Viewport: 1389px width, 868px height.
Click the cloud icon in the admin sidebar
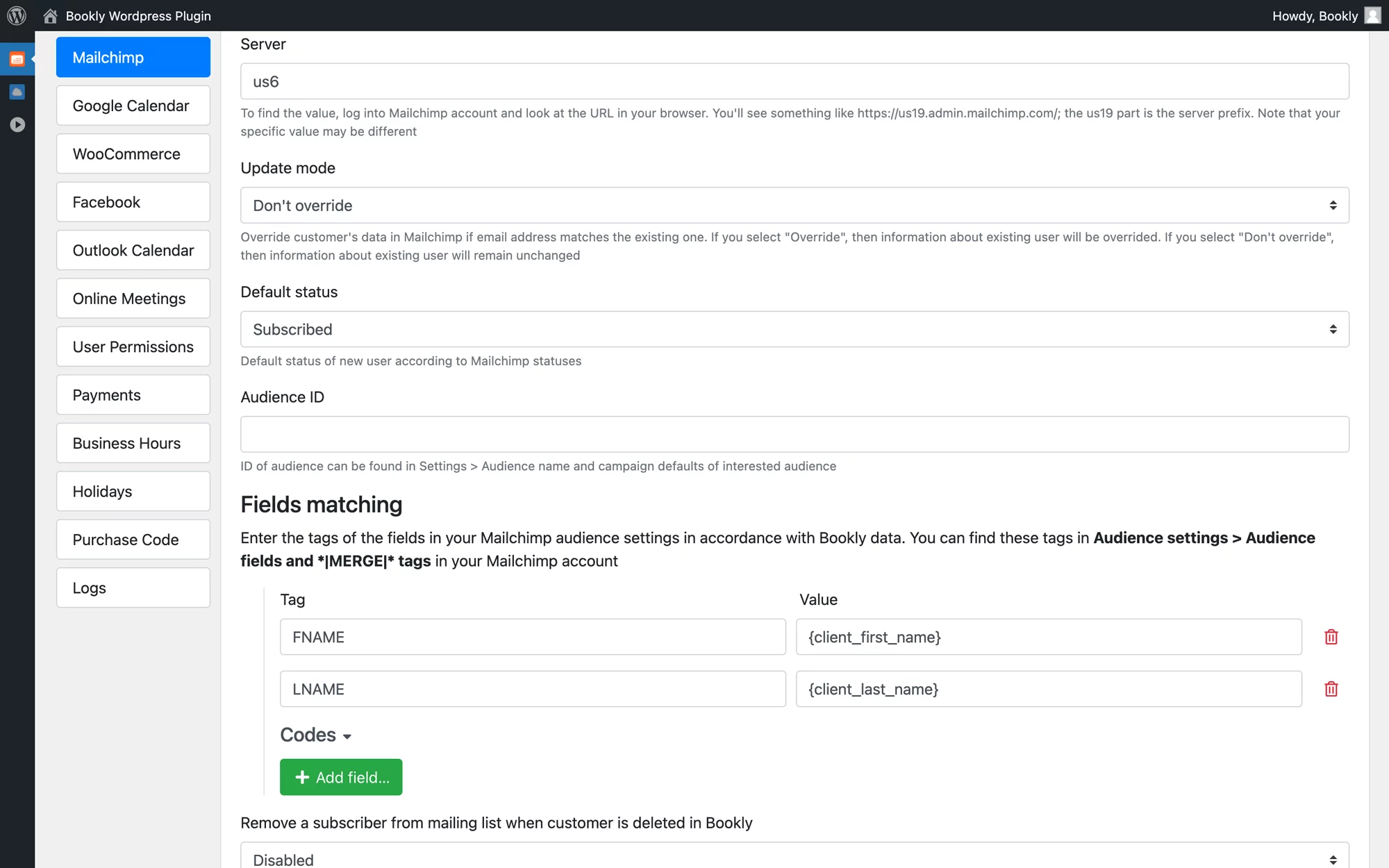pyautogui.click(x=17, y=92)
